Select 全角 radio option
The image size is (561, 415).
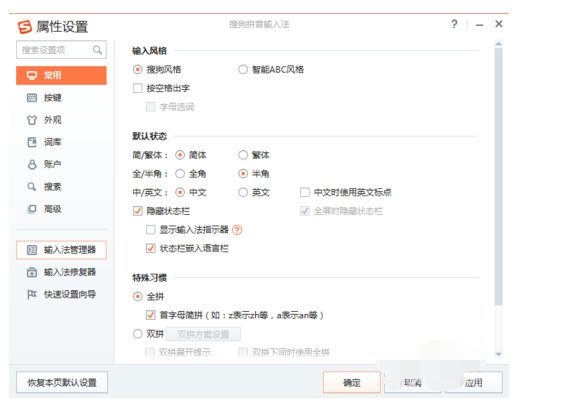click(x=180, y=174)
